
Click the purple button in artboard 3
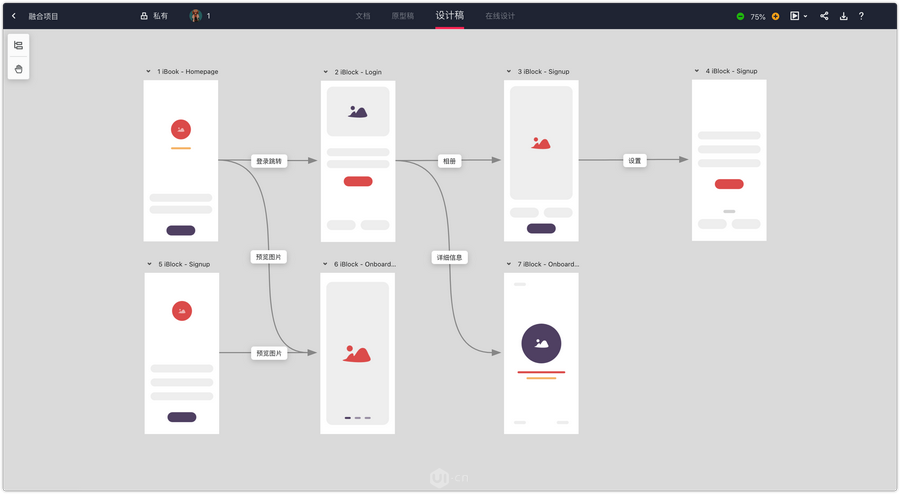click(541, 228)
